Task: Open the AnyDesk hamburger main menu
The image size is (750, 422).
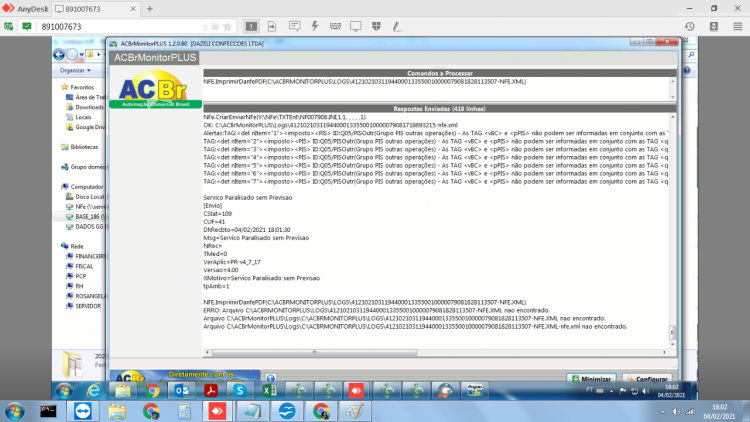Action: pyautogui.click(x=738, y=26)
